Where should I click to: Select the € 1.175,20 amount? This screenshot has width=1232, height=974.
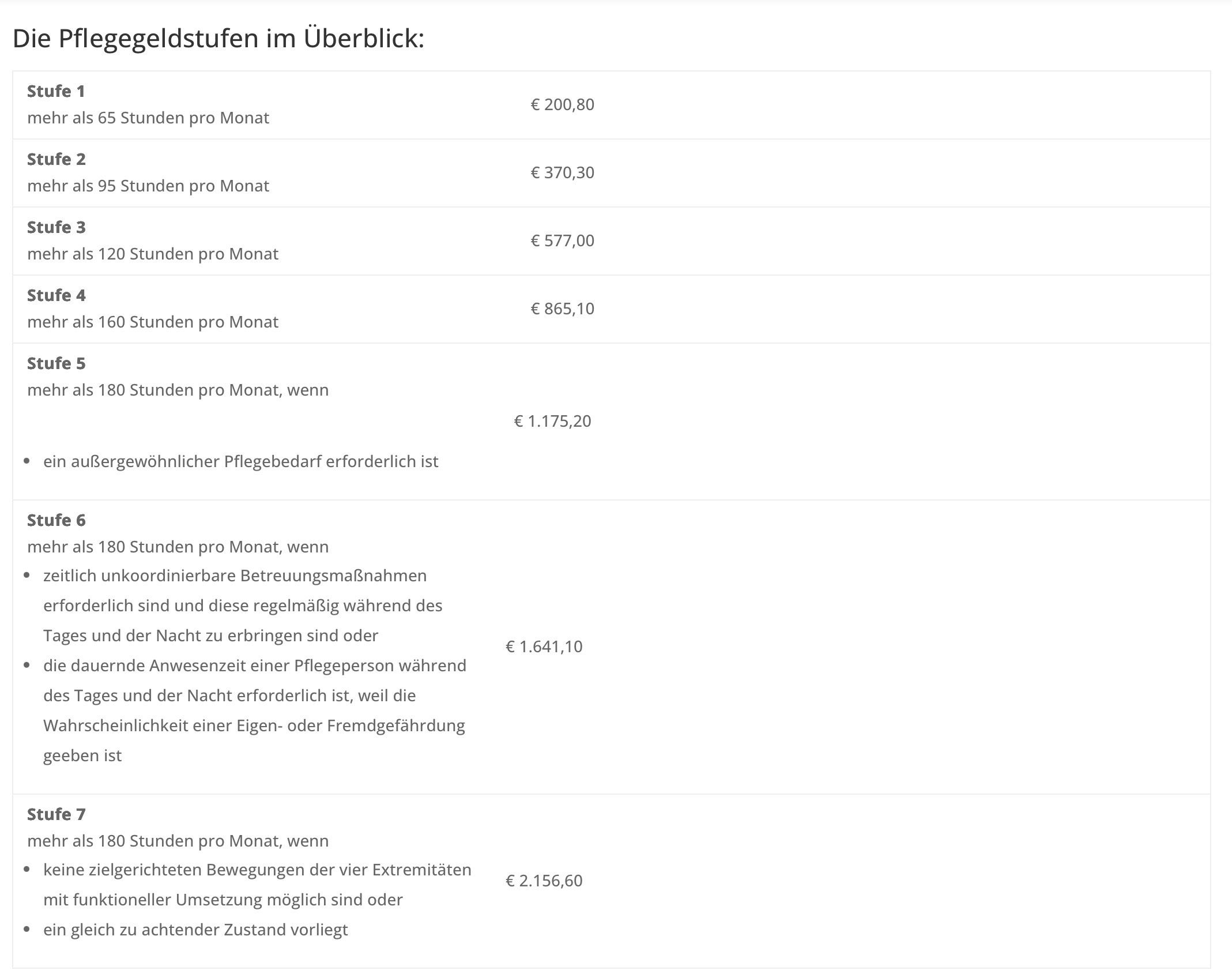[552, 421]
